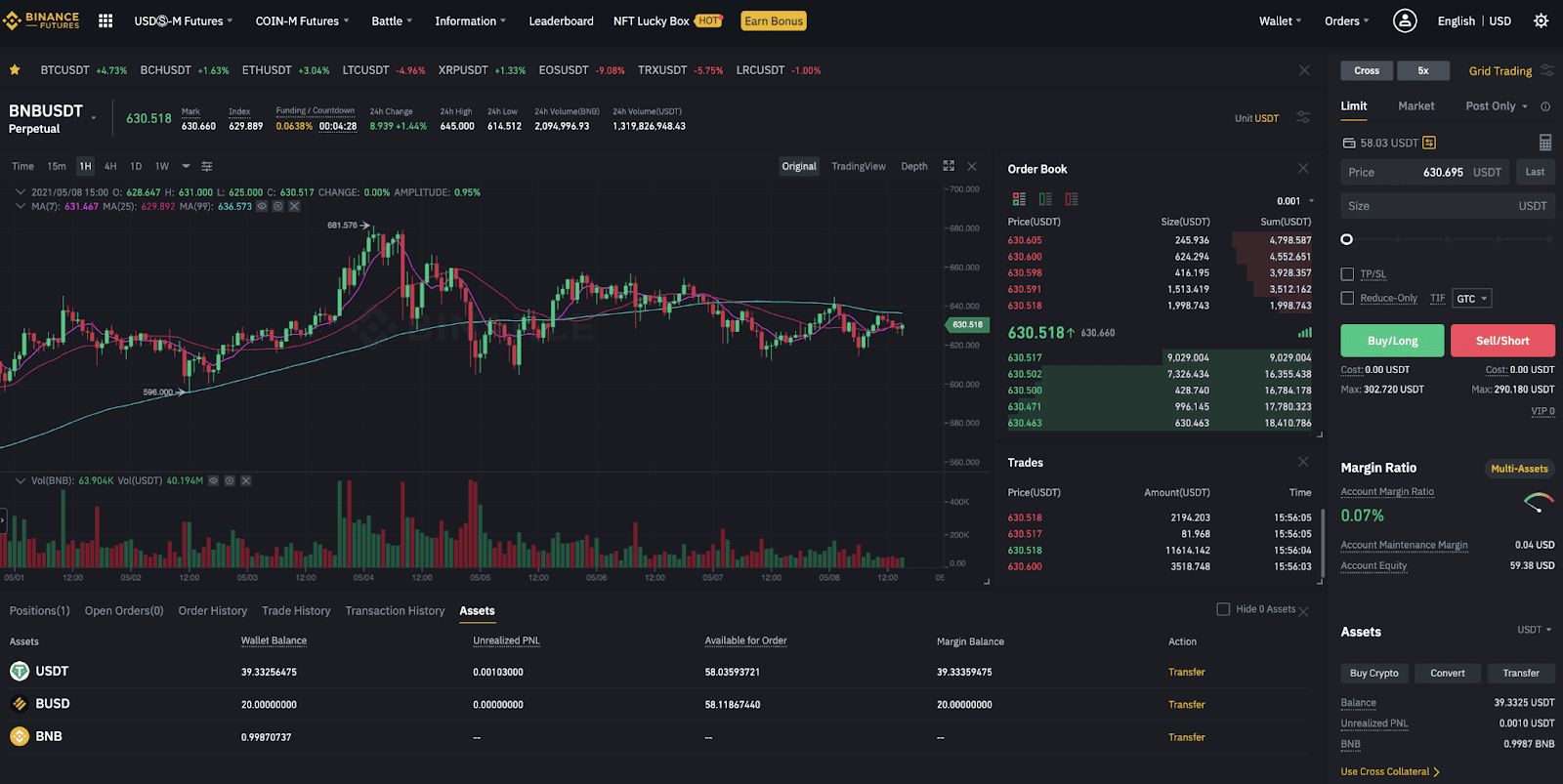Open Assets panel USDT currency dropdown

tap(1535, 630)
